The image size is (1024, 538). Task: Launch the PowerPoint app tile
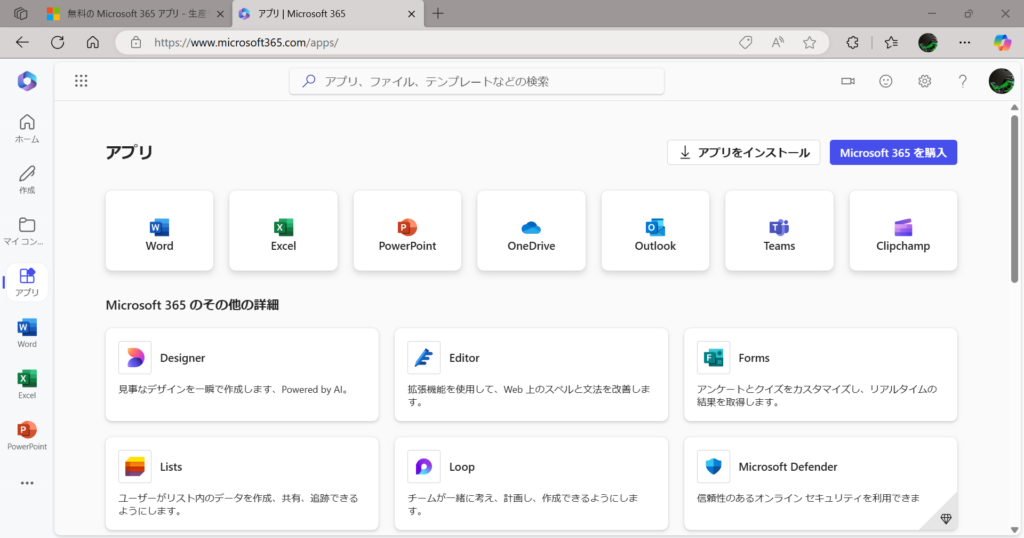pos(408,230)
